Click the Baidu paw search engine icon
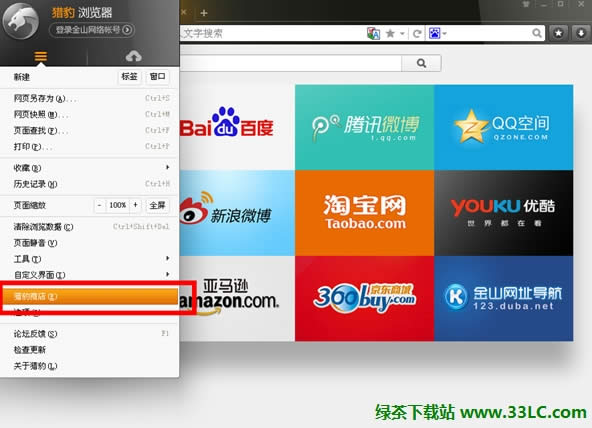592x428 pixels. [435, 34]
